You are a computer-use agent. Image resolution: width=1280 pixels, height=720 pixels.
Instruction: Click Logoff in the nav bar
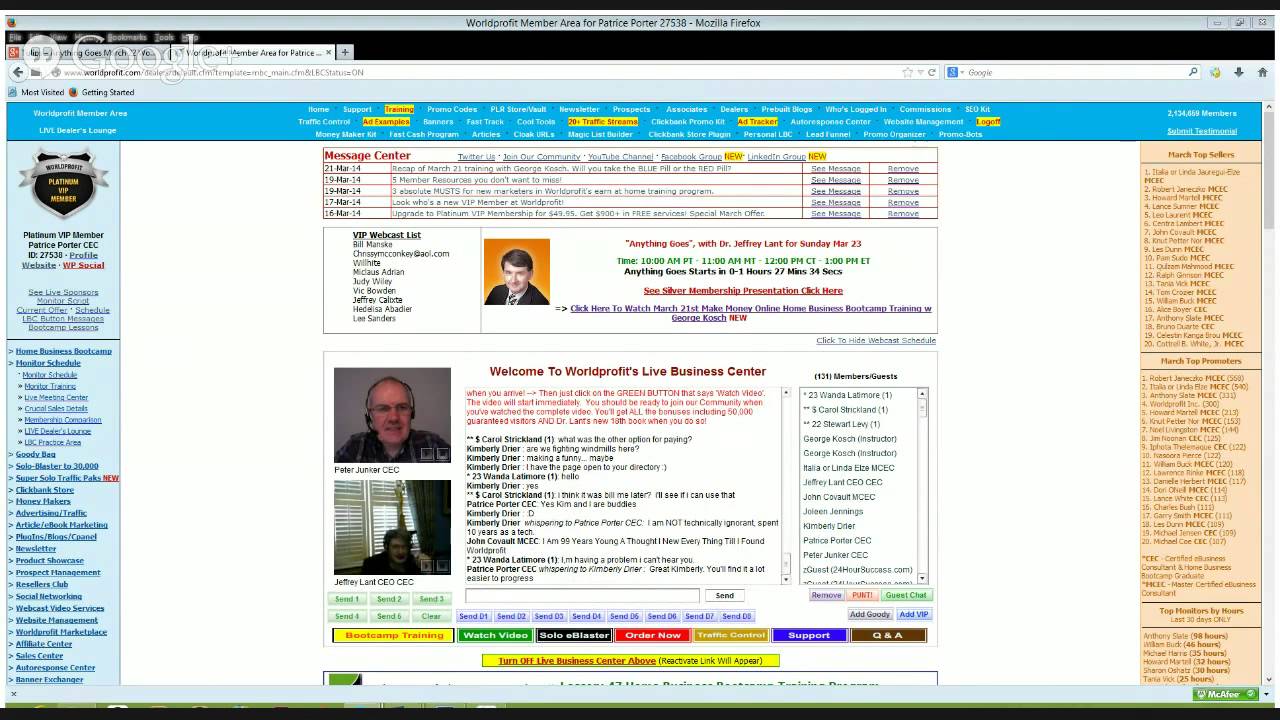(x=988, y=122)
